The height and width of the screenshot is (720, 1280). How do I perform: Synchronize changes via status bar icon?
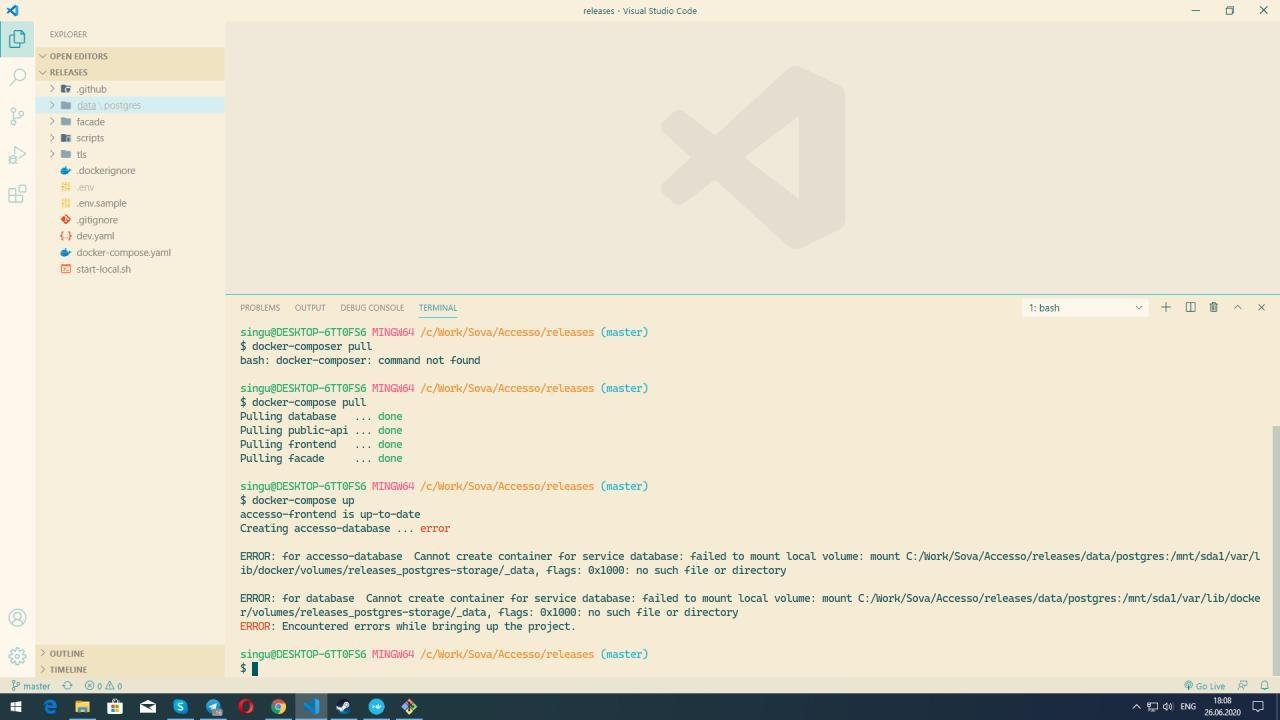point(68,686)
